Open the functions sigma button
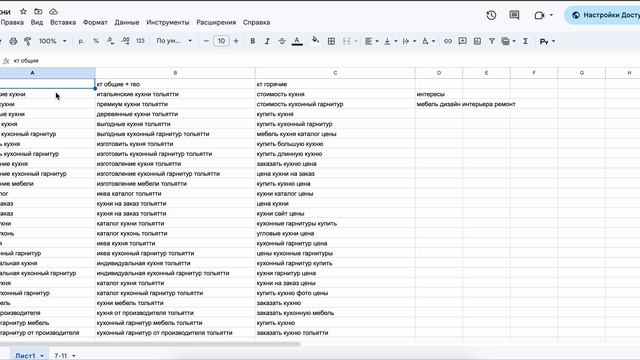Viewport: 640px width, 360px height. point(526,41)
